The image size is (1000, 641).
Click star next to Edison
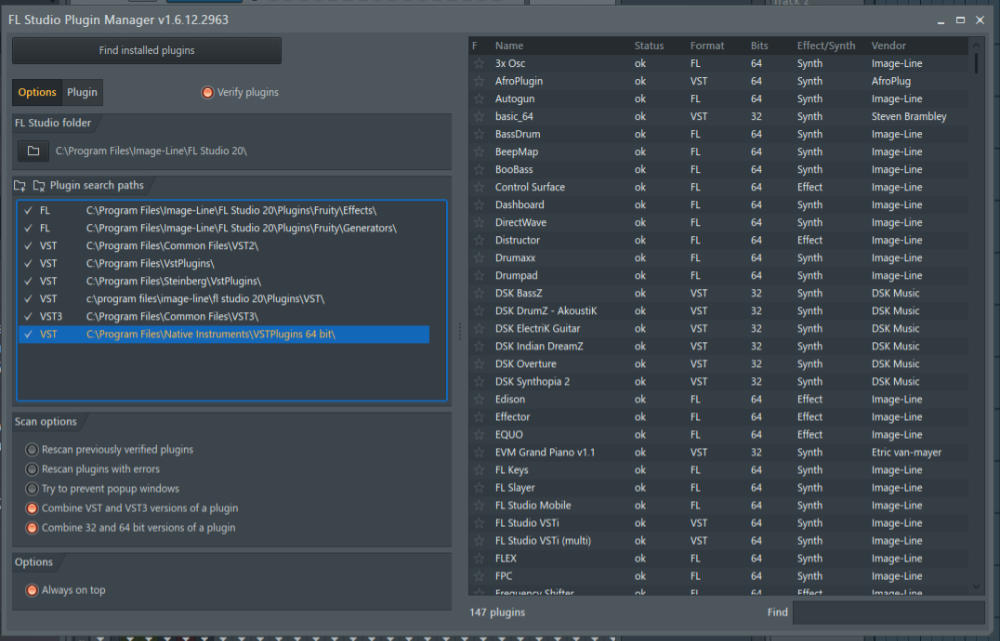(478, 399)
